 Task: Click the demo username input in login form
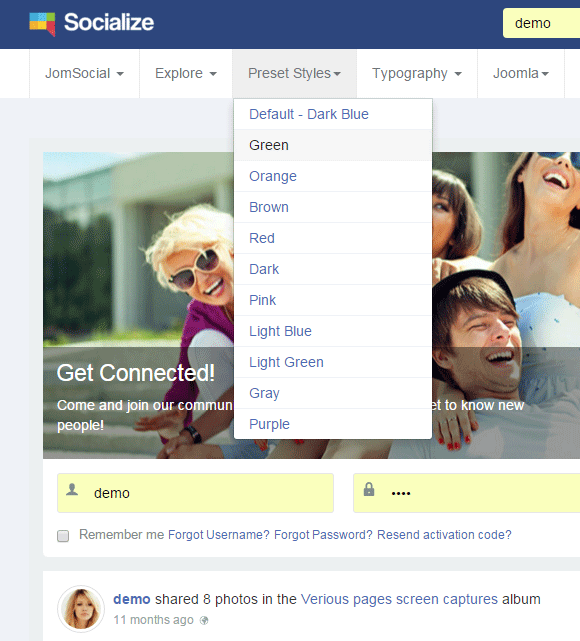195,493
